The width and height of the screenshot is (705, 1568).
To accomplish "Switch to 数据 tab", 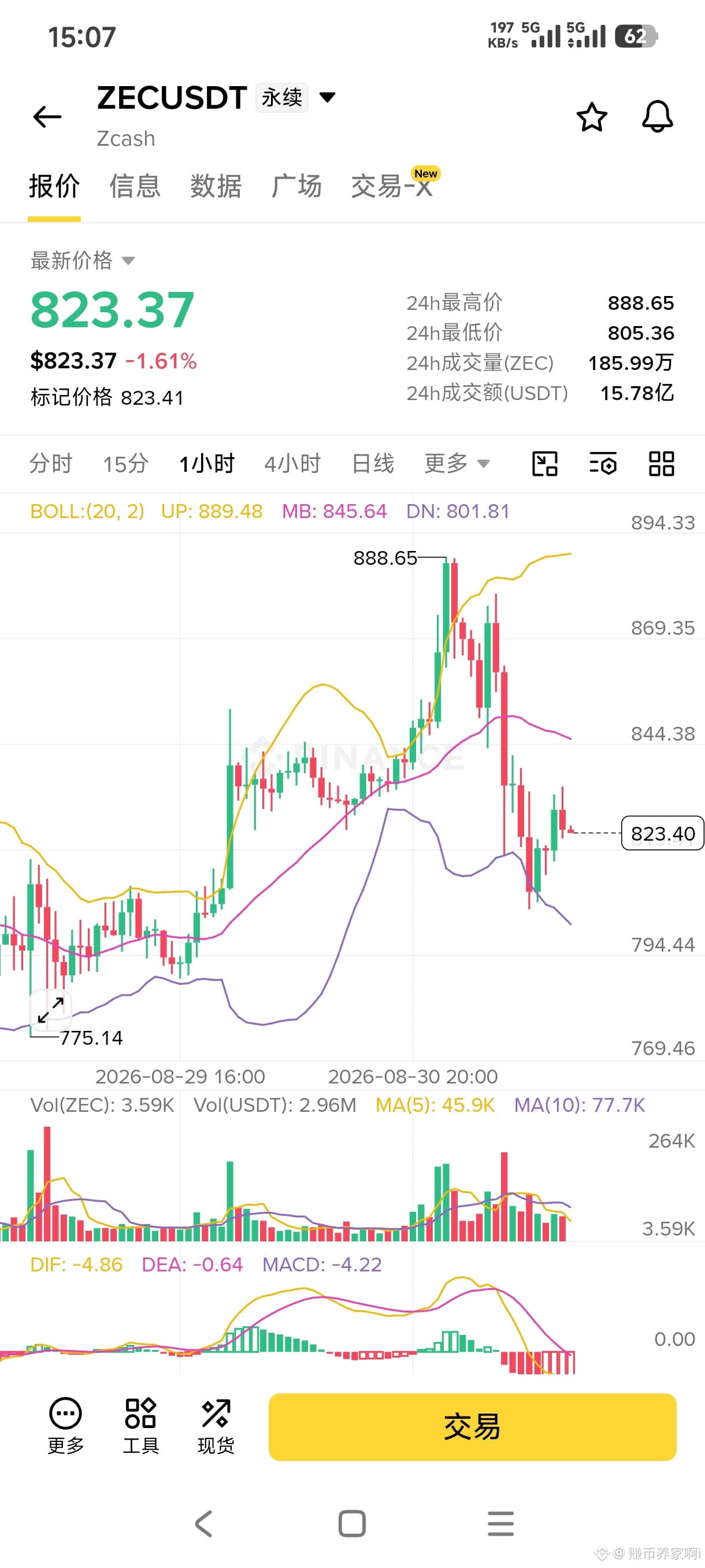I will [x=216, y=186].
